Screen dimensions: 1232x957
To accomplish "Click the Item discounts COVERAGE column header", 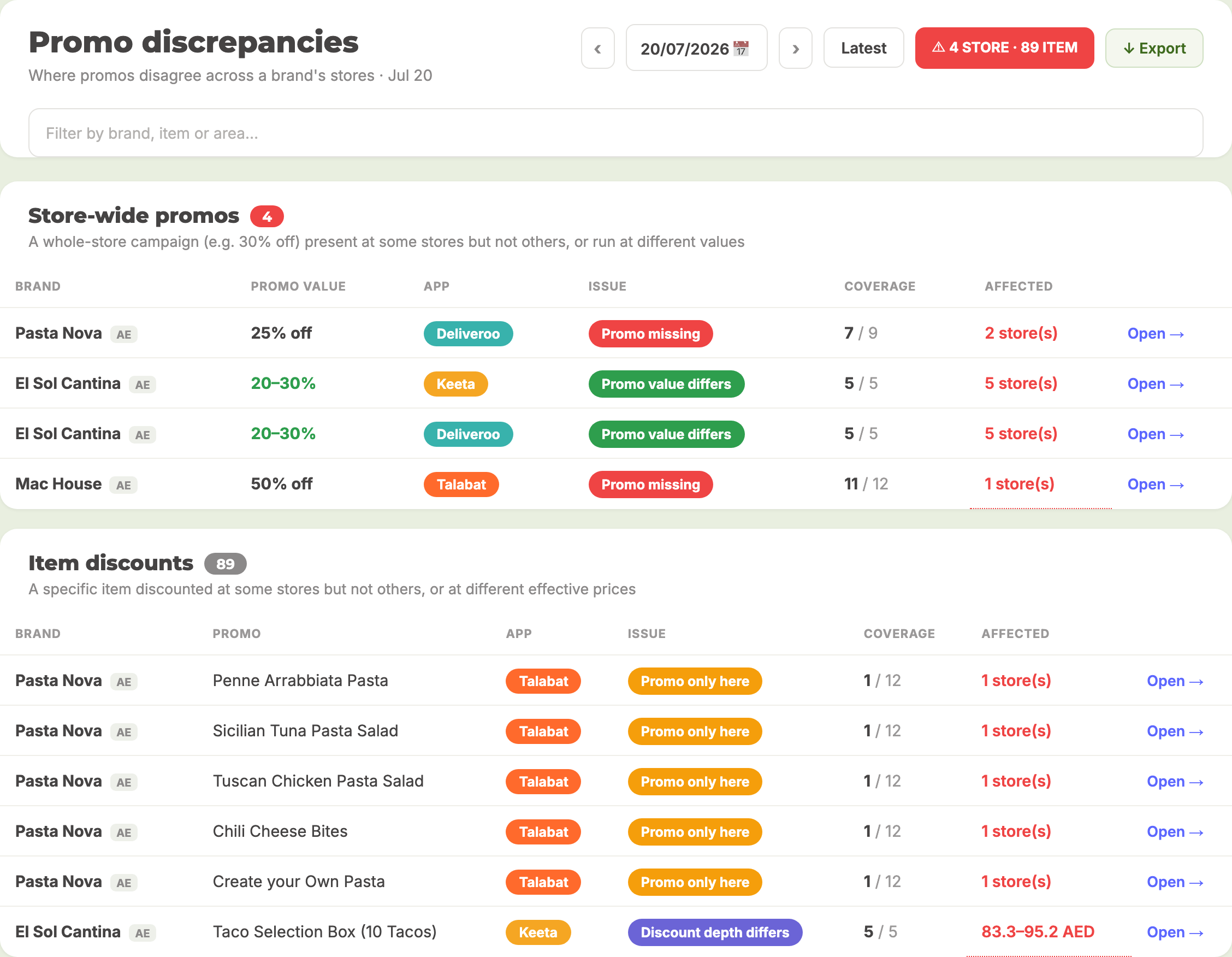I will pyautogui.click(x=899, y=634).
